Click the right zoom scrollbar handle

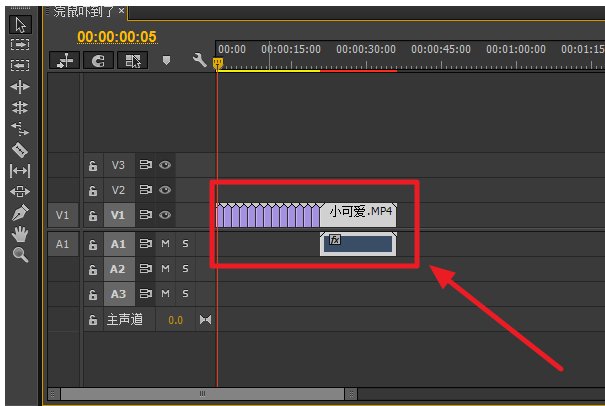[x=351, y=394]
